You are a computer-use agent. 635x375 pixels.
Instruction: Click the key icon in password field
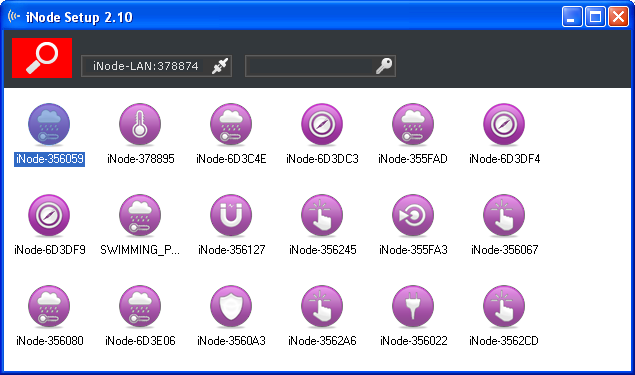(384, 66)
